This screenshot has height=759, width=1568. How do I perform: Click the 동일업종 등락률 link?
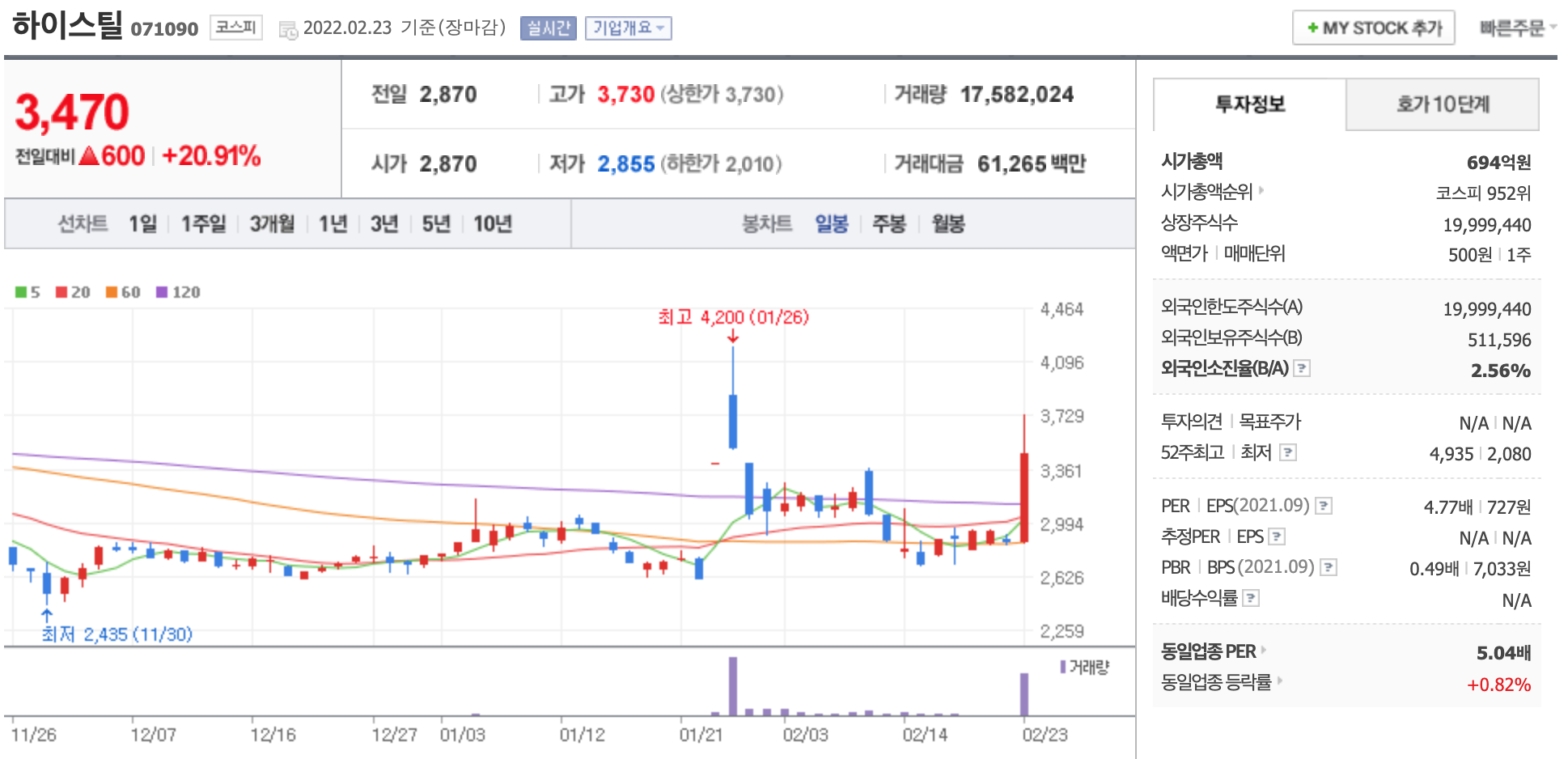tap(1216, 682)
